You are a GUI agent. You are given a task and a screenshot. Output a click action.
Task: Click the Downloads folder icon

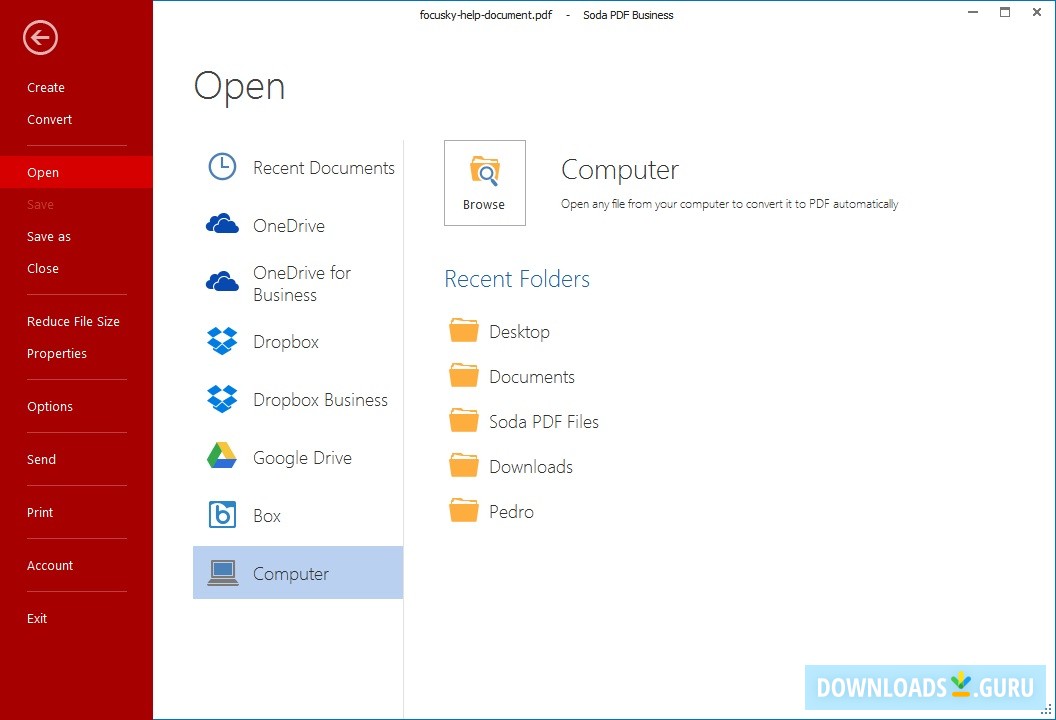[x=464, y=465]
